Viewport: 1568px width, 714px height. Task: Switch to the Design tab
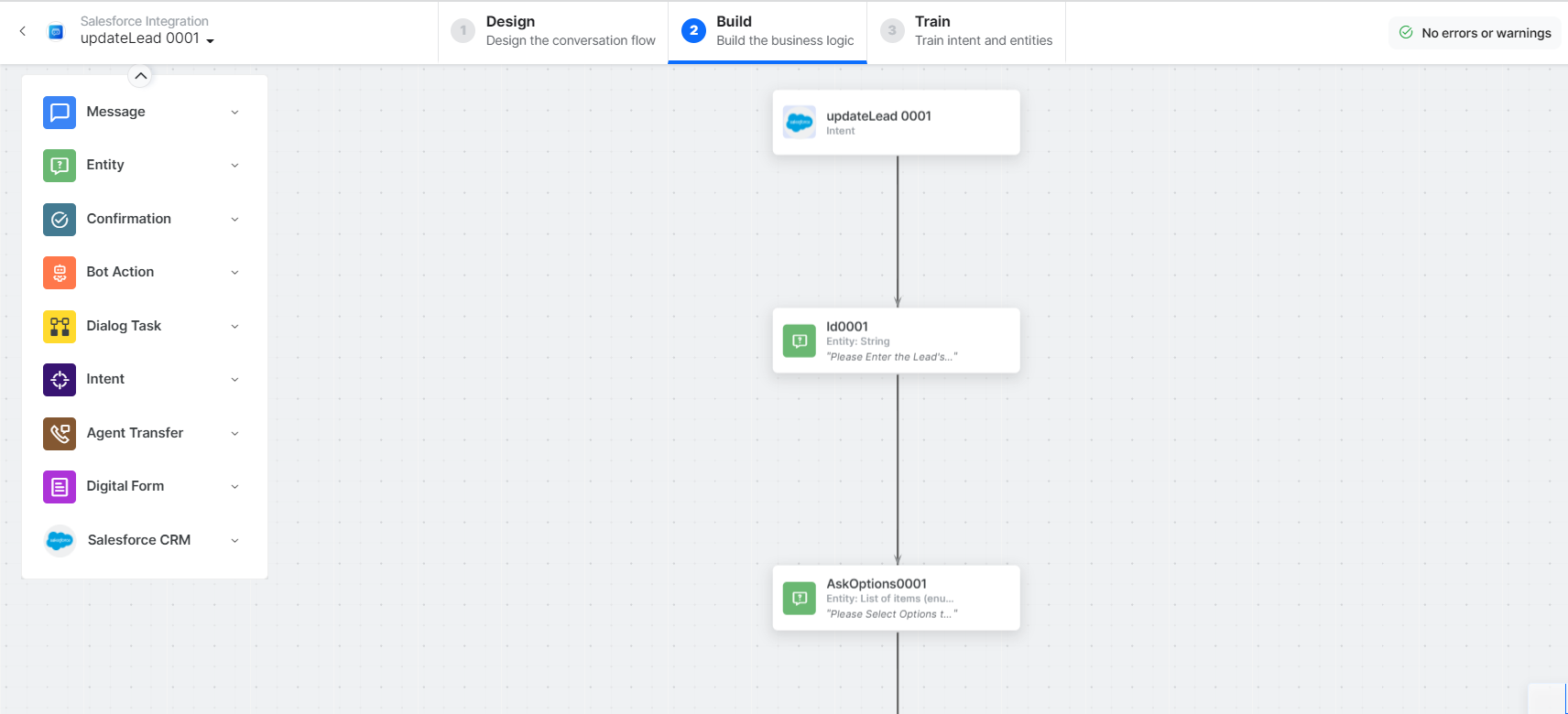[x=553, y=31]
